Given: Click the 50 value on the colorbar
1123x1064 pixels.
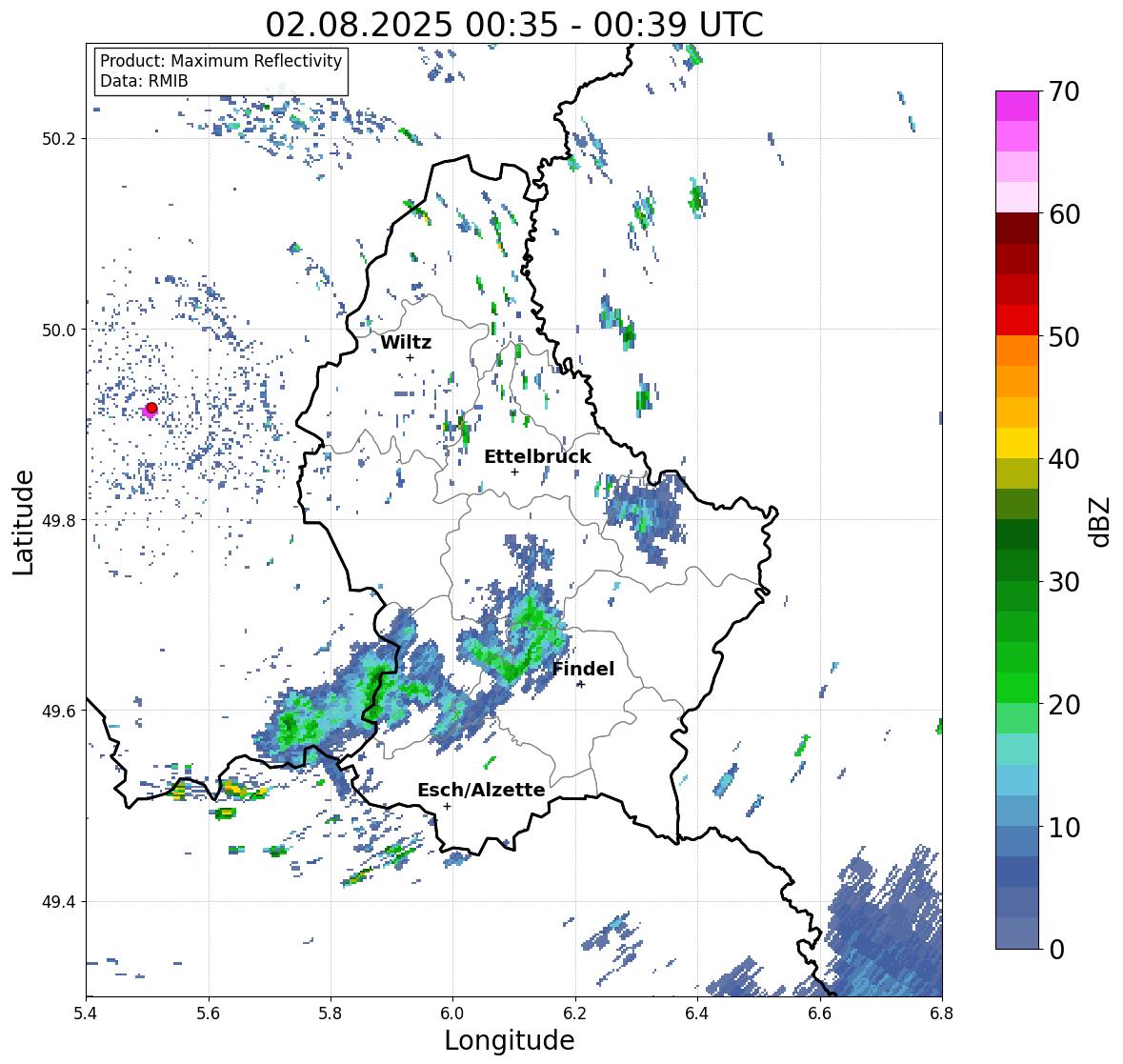Looking at the screenshot, I should [1064, 336].
